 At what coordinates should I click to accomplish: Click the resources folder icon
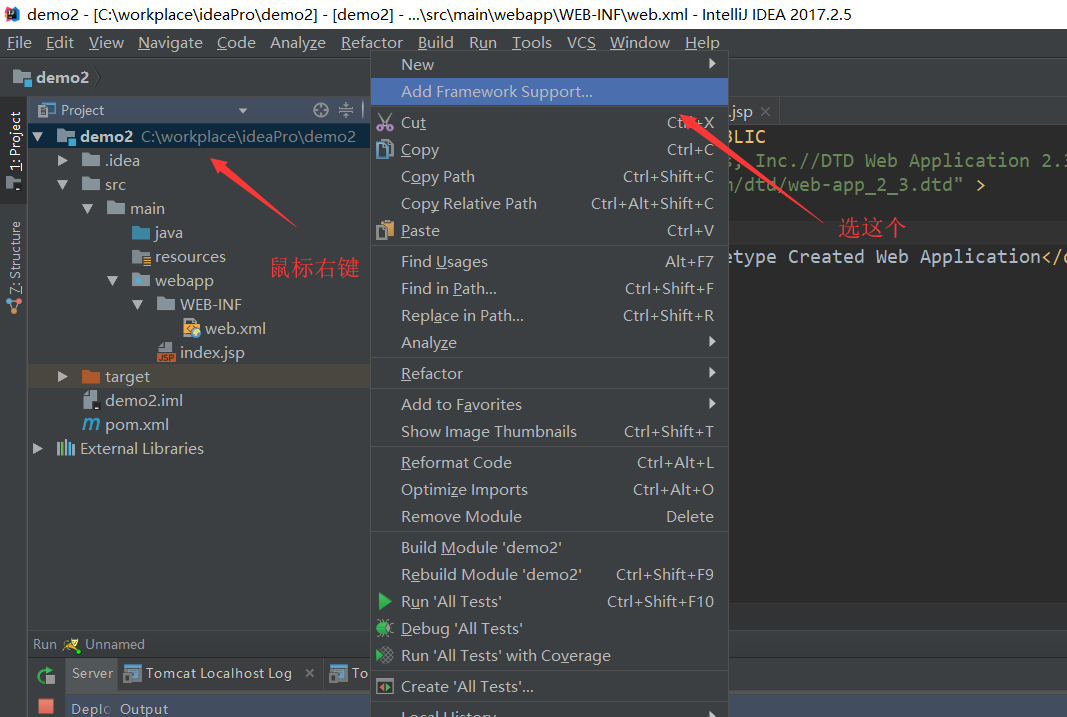point(141,257)
